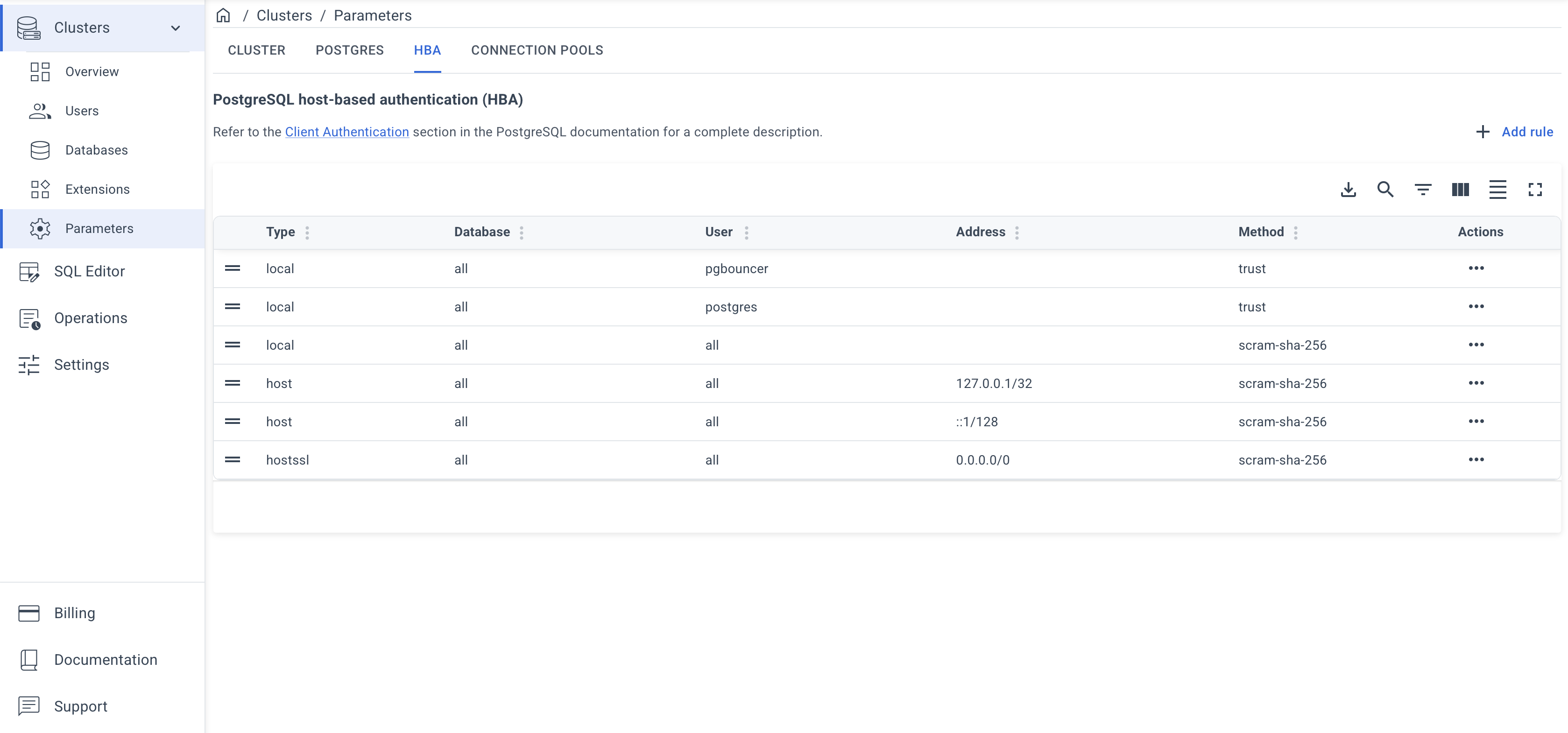Open the show/hide columns icon
The image size is (1568, 733).
(x=1460, y=190)
